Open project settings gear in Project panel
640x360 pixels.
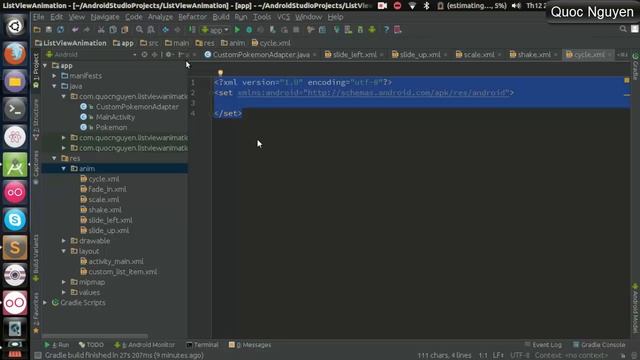point(168,54)
